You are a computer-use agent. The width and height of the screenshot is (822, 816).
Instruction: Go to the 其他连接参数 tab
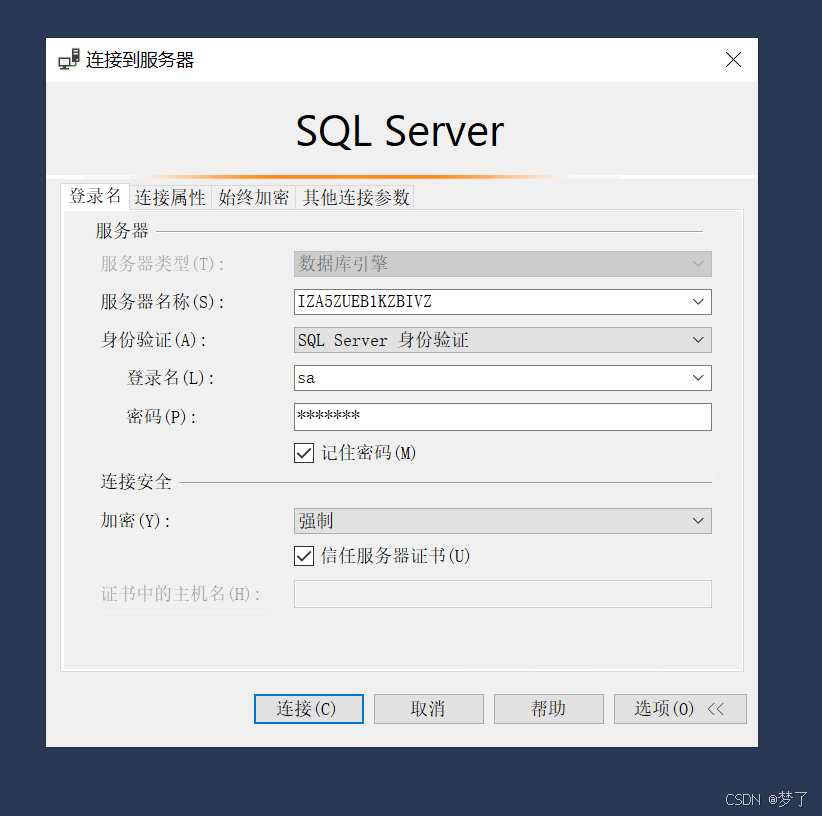pos(355,198)
